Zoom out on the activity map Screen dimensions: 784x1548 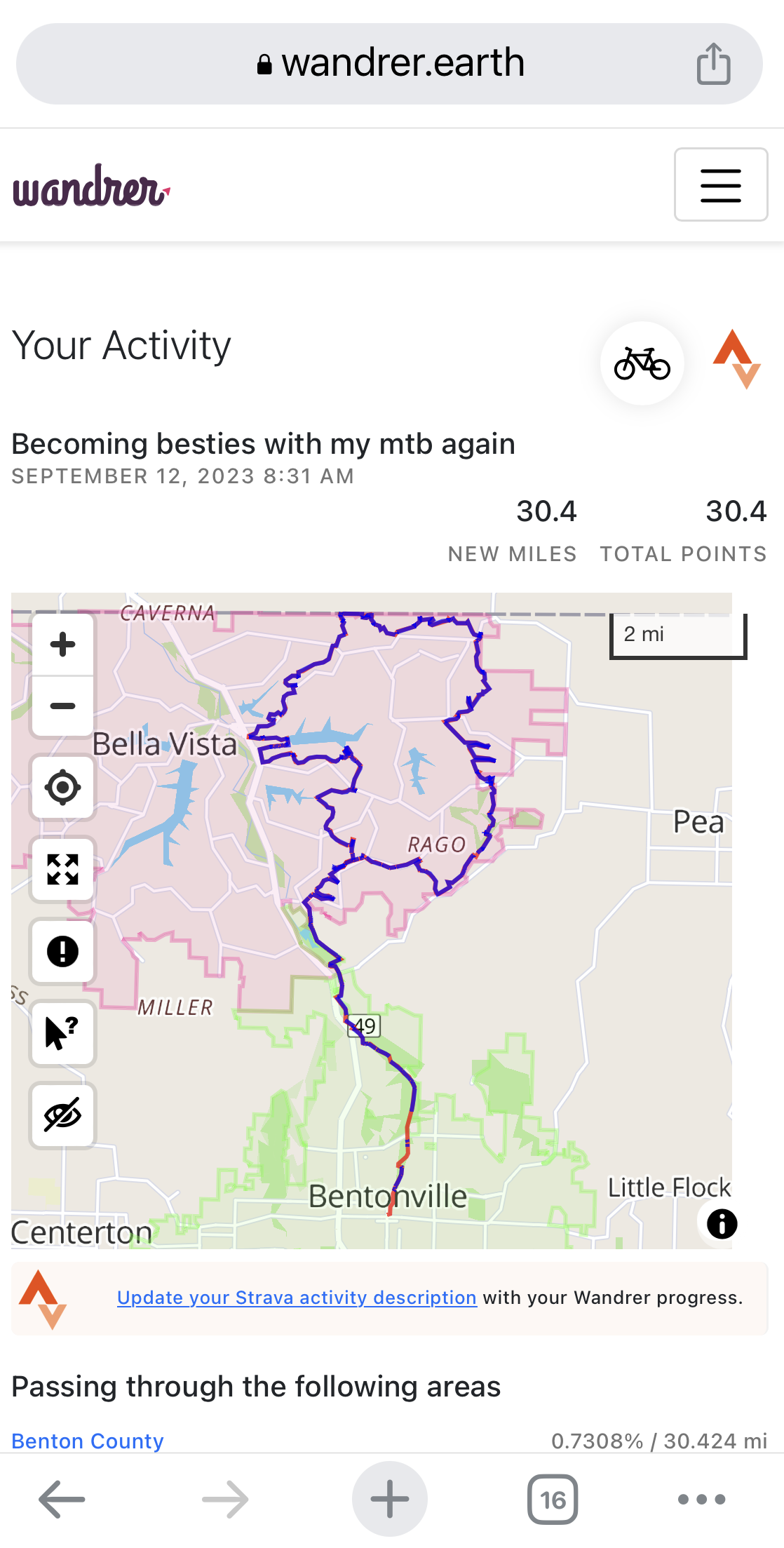click(x=62, y=706)
